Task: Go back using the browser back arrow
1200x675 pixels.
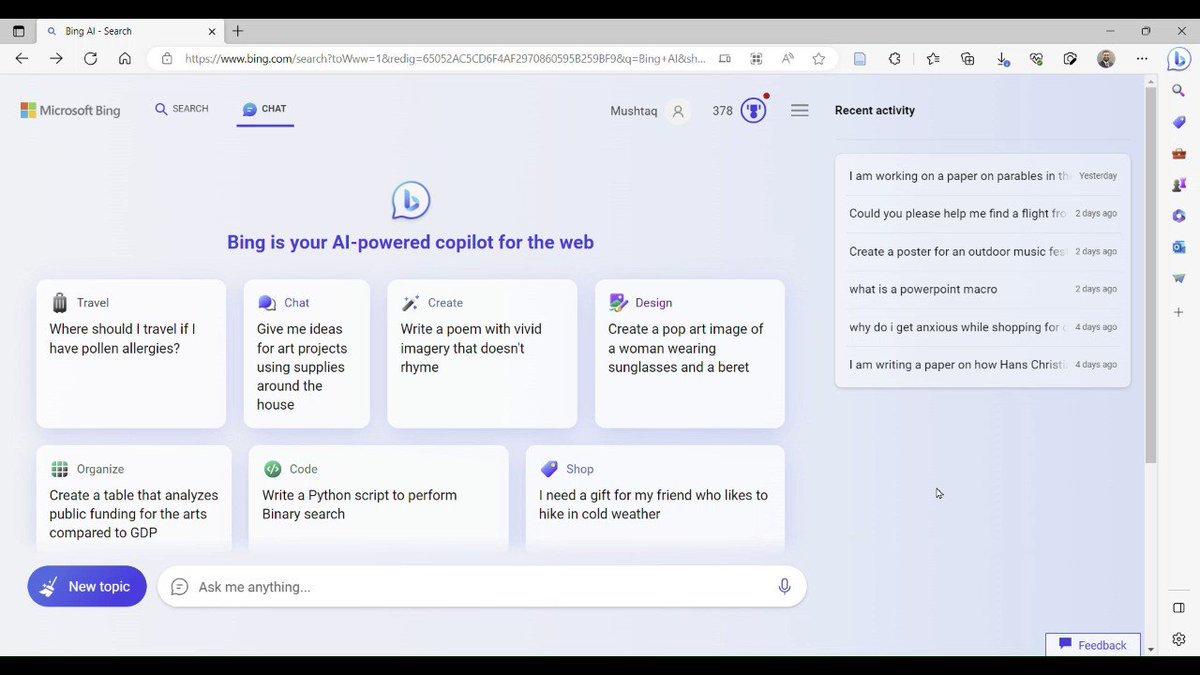Action: (22, 59)
